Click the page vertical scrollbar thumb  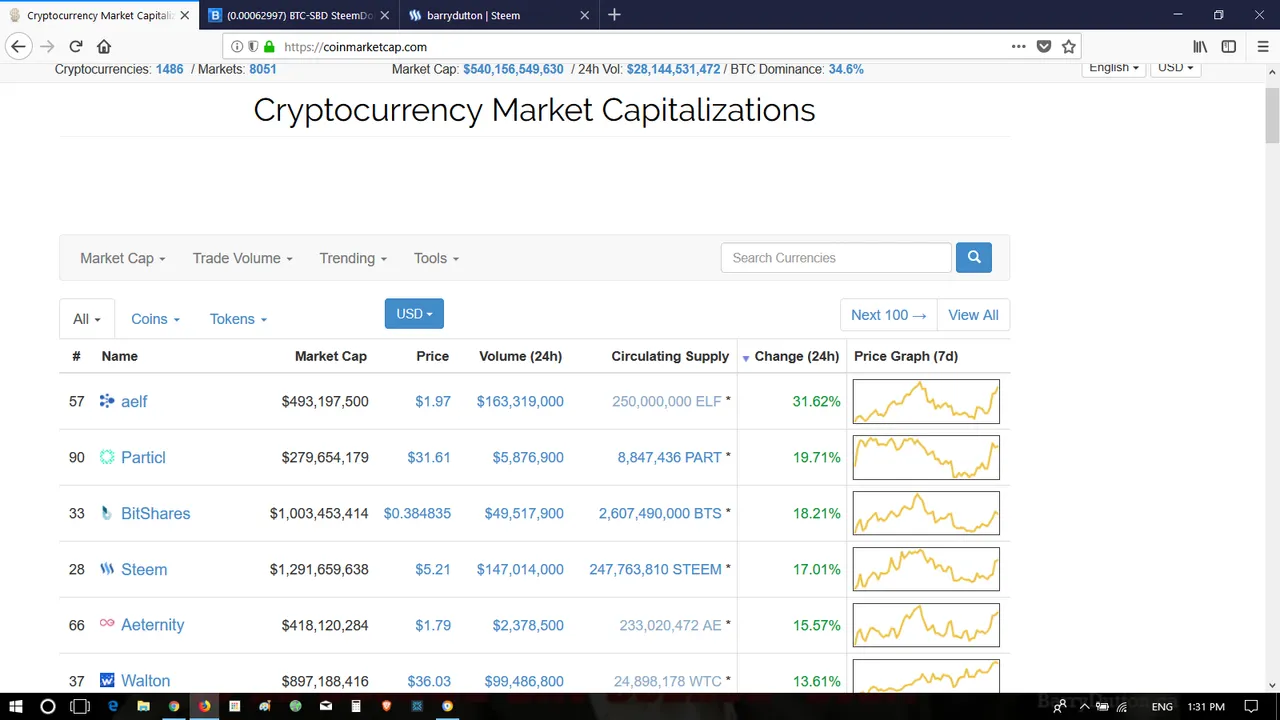(1272, 115)
